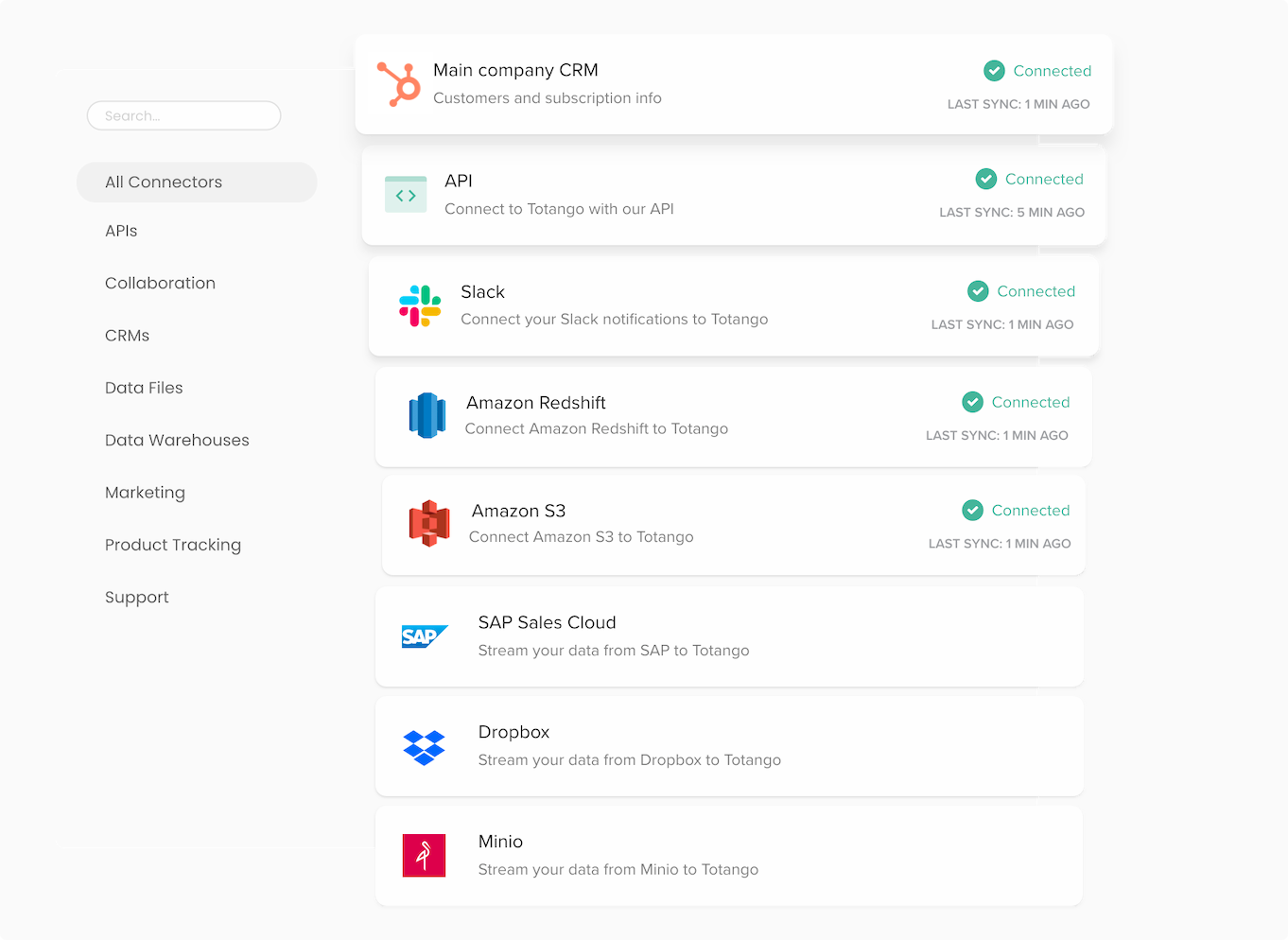Image resolution: width=1288 pixels, height=940 pixels.
Task: Show CRMs connectors
Action: tap(127, 336)
